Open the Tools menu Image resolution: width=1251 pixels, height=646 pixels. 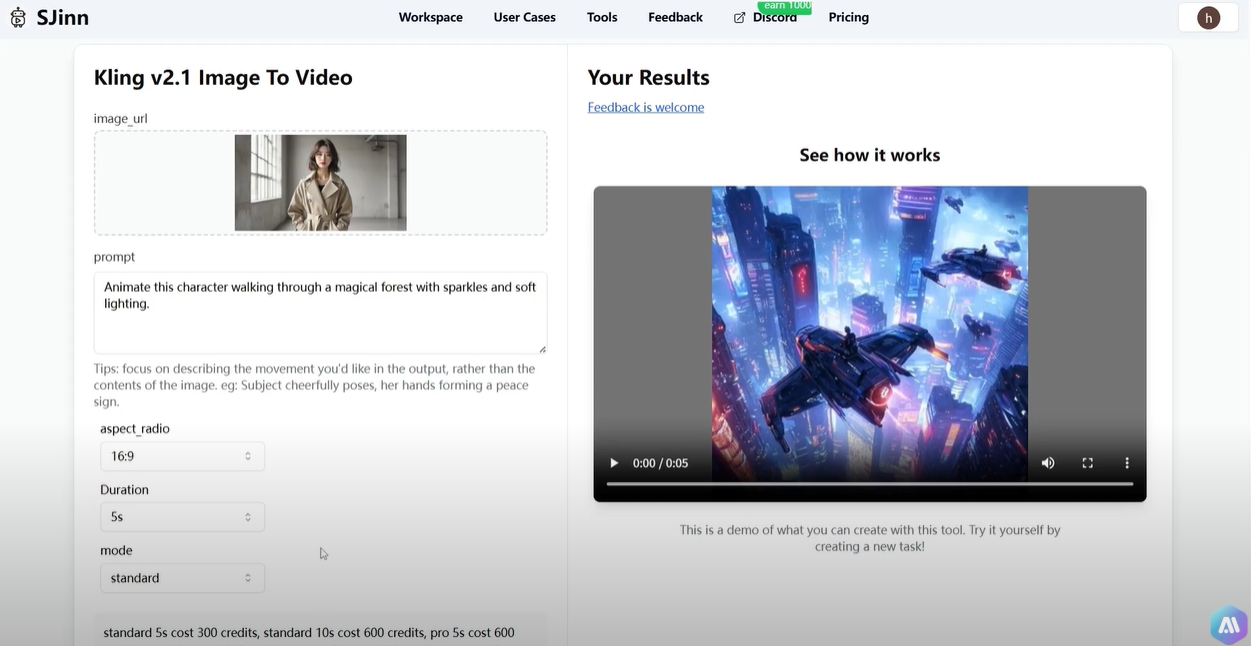602,17
